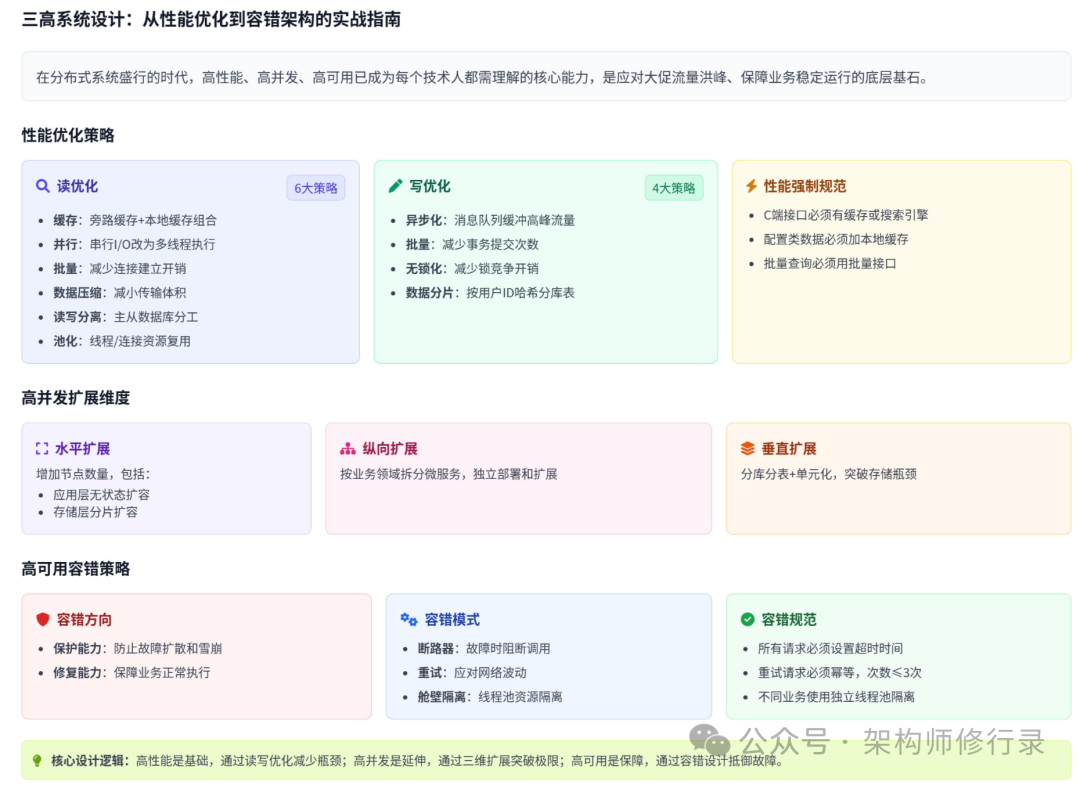Image resolution: width=1080 pixels, height=785 pixels.
Task: Click the pencil icon beside 写优化
Action: click(395, 186)
